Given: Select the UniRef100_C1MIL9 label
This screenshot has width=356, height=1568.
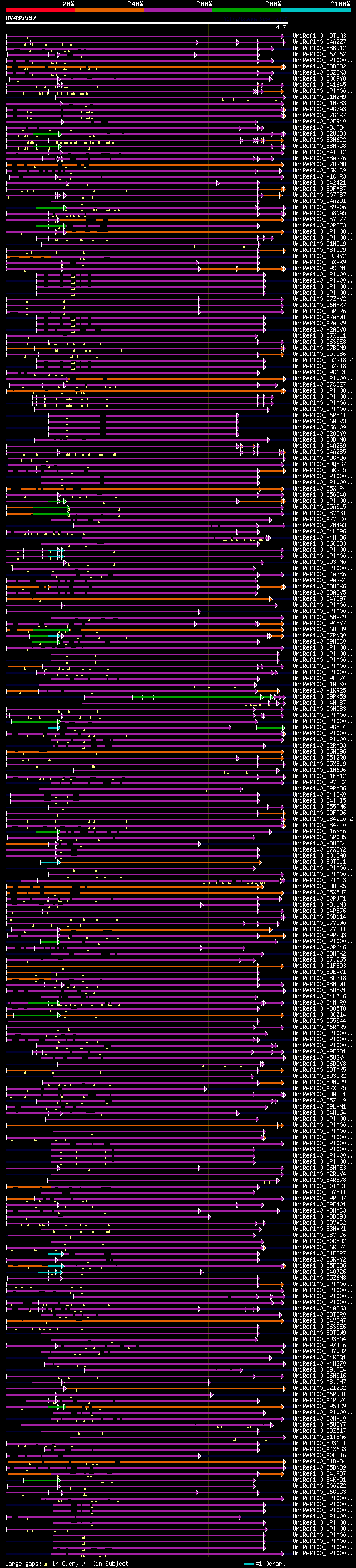Looking at the screenshot, I should click(319, 244).
